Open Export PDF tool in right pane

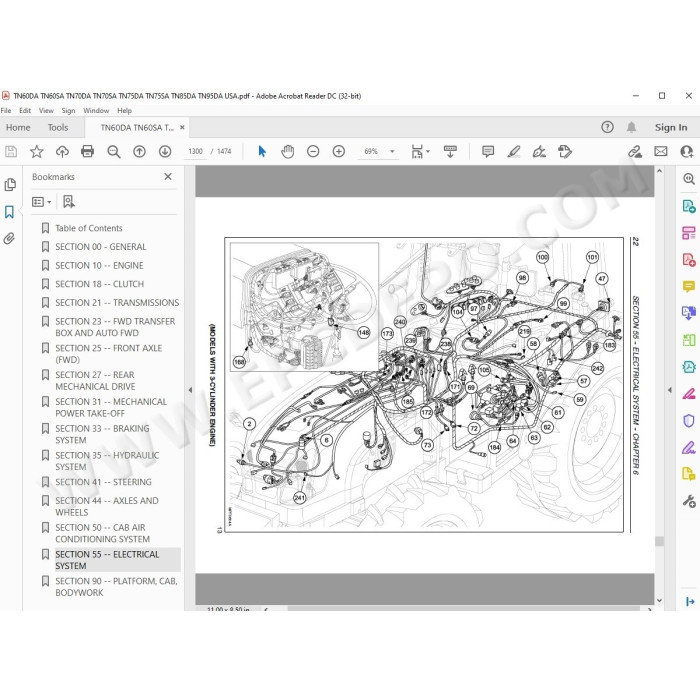click(x=689, y=206)
